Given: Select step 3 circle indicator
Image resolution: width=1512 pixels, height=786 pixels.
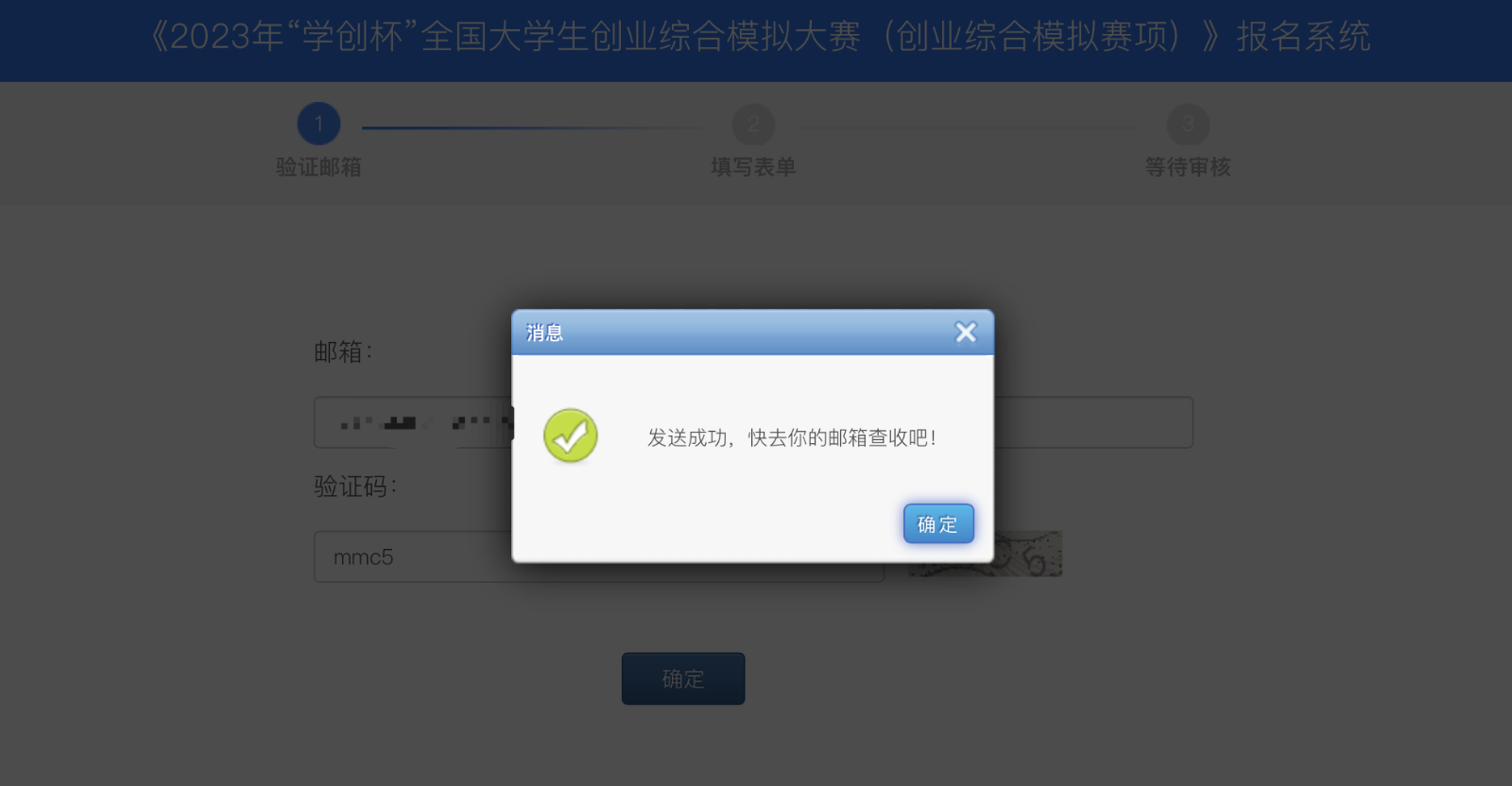Looking at the screenshot, I should tap(1188, 124).
